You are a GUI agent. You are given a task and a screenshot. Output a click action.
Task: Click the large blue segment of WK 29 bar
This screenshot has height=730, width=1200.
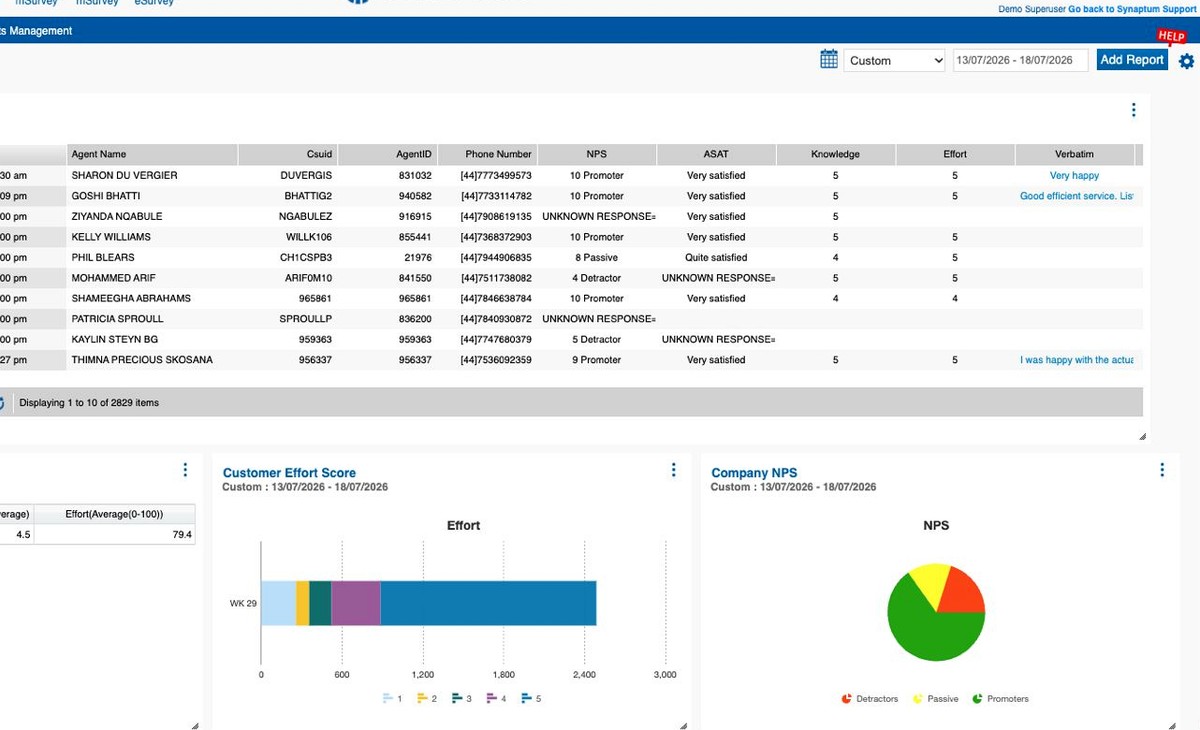pos(488,603)
